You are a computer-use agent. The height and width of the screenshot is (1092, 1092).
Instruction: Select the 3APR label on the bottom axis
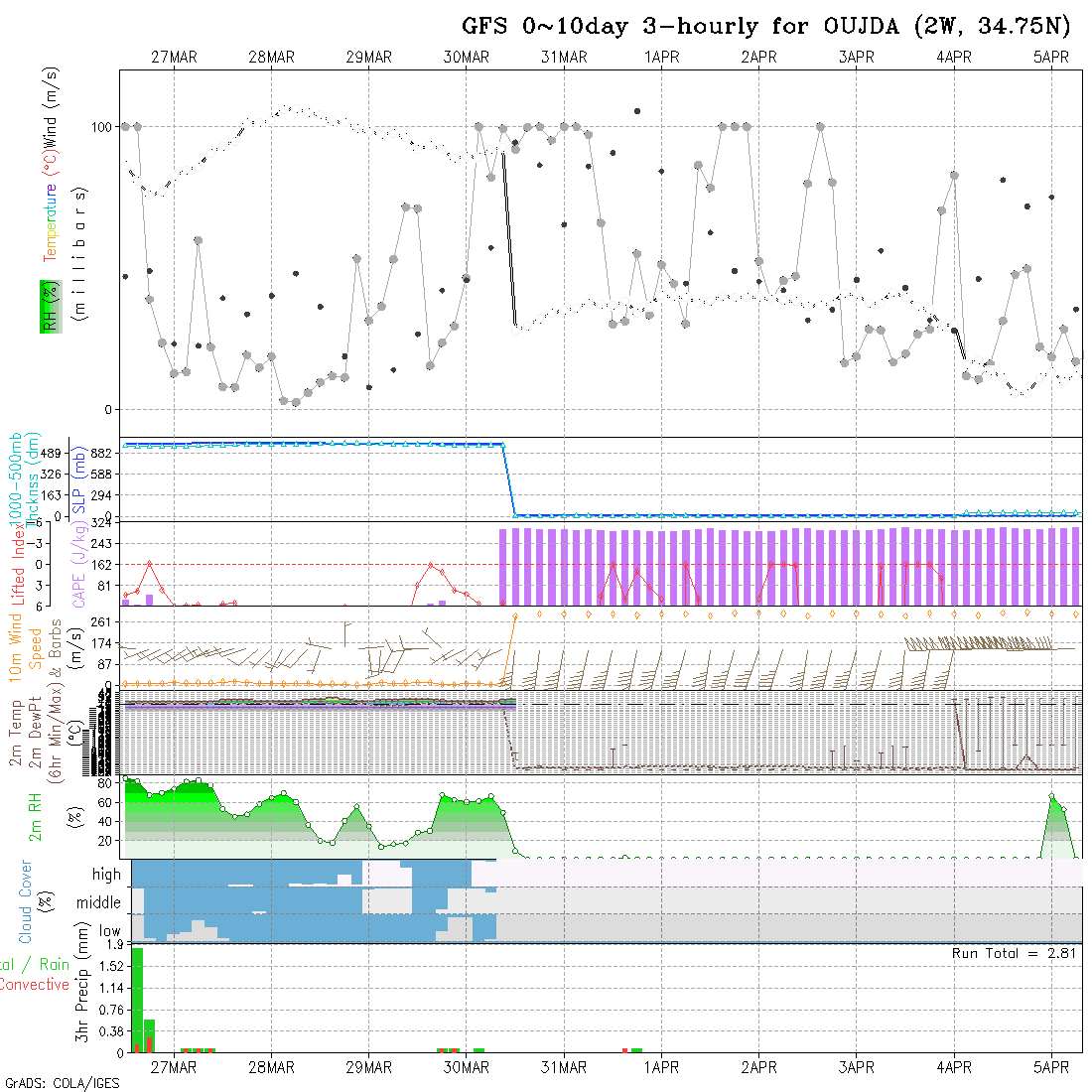click(856, 1067)
